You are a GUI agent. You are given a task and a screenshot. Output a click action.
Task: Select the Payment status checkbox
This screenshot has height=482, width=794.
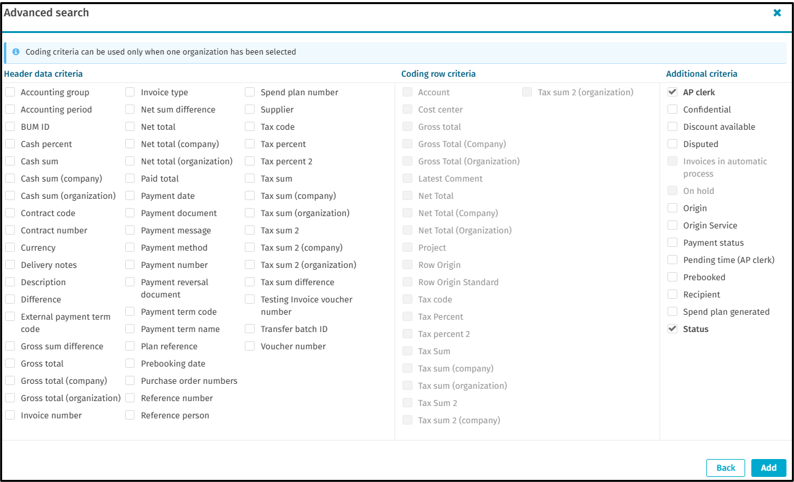click(x=673, y=243)
